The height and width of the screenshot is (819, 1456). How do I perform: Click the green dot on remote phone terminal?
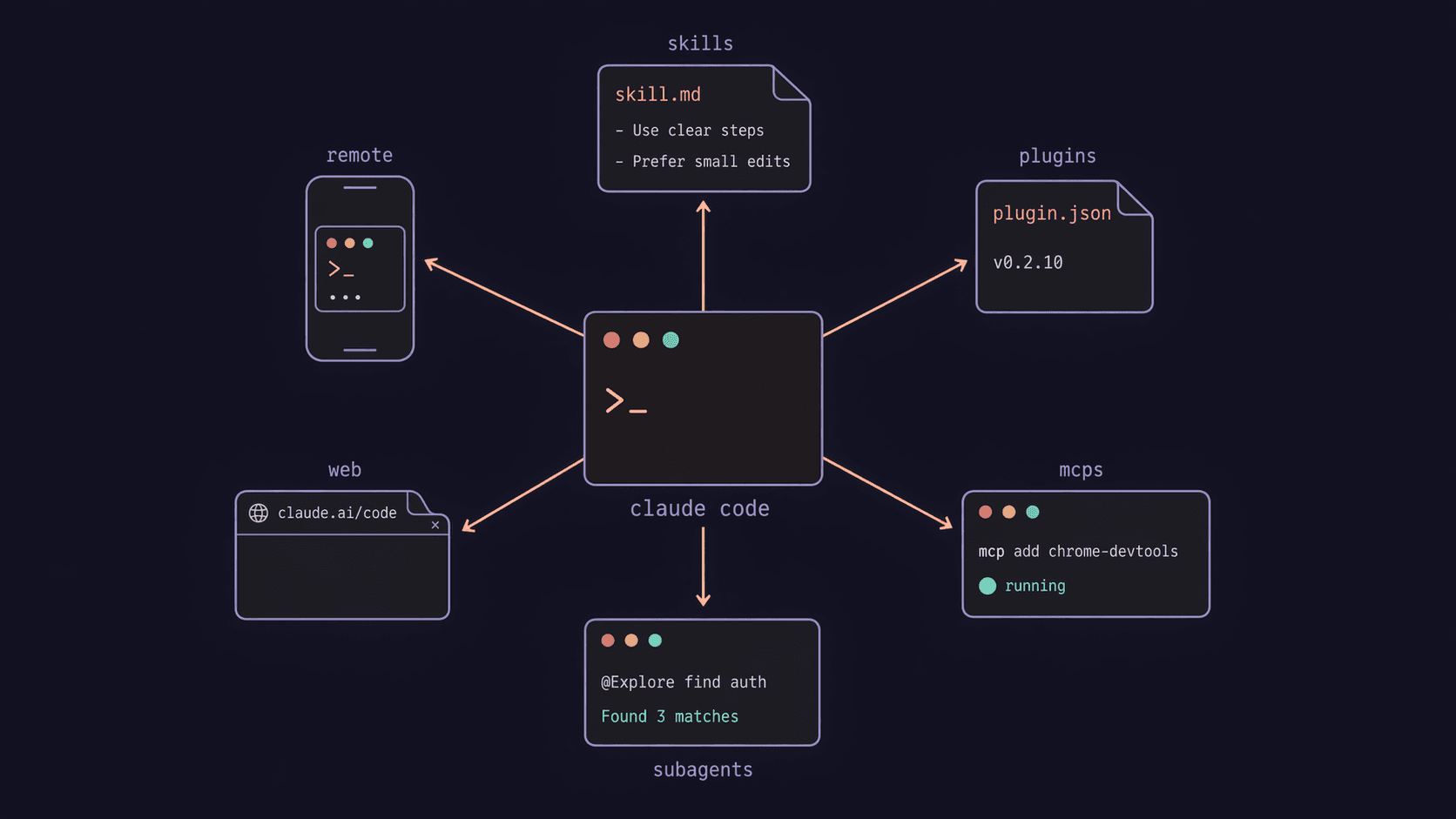tap(368, 244)
